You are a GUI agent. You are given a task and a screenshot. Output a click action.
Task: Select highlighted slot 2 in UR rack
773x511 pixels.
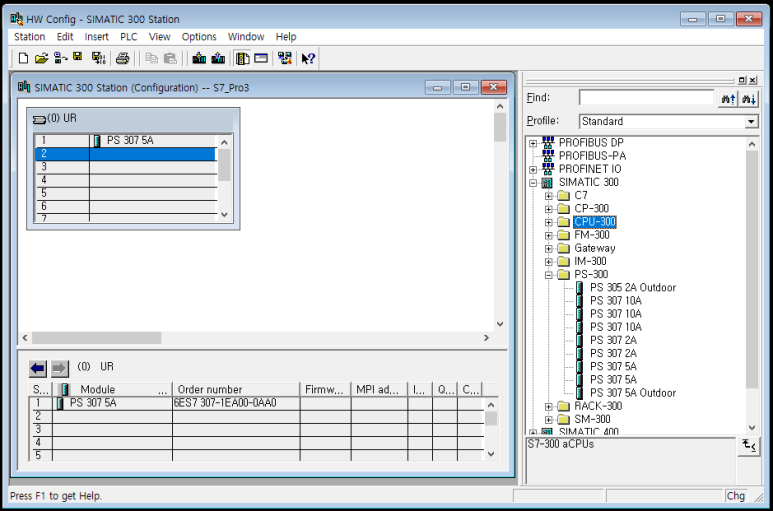pos(126,154)
